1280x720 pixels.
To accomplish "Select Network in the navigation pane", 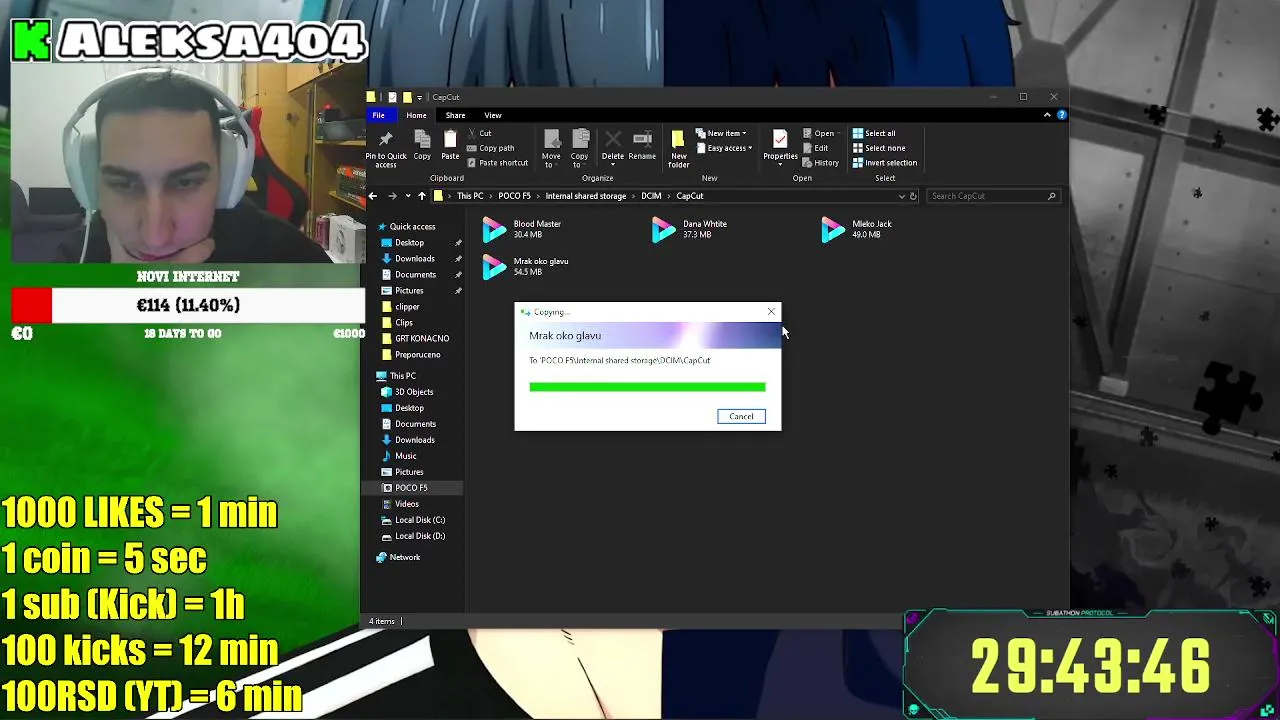I will point(405,557).
